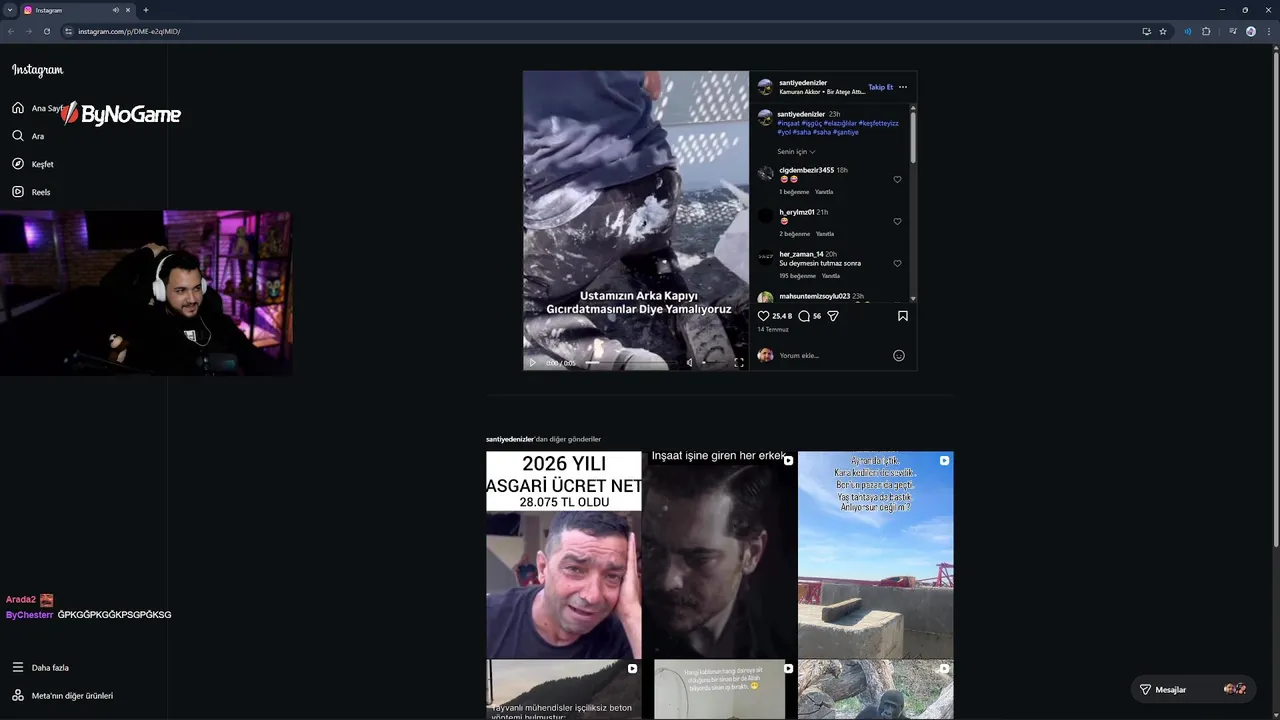Open Meta'nın diğer ürünleri
Viewport: 1280px width, 720px height.
[62, 696]
